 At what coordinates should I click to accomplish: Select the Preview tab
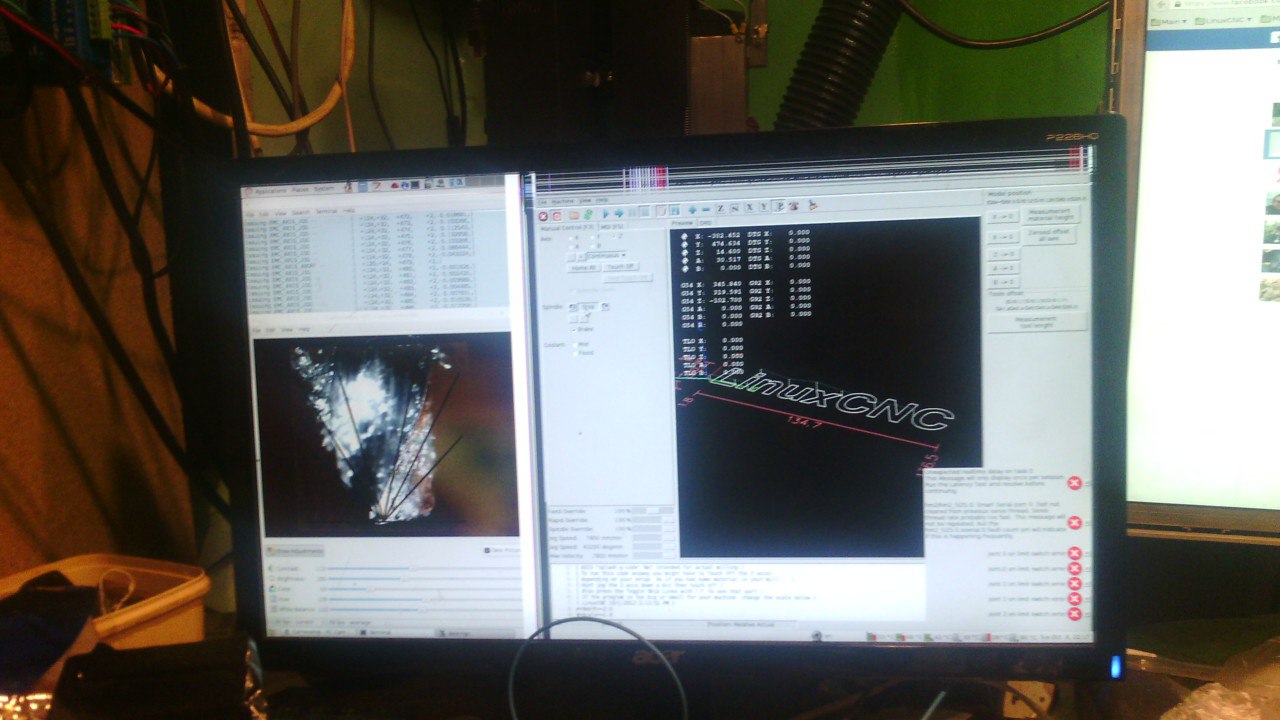point(683,221)
